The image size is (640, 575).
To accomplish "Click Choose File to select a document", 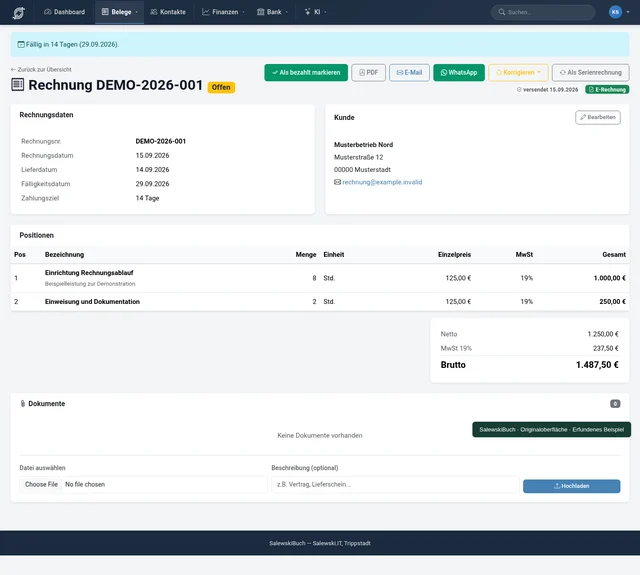I will click(41, 484).
